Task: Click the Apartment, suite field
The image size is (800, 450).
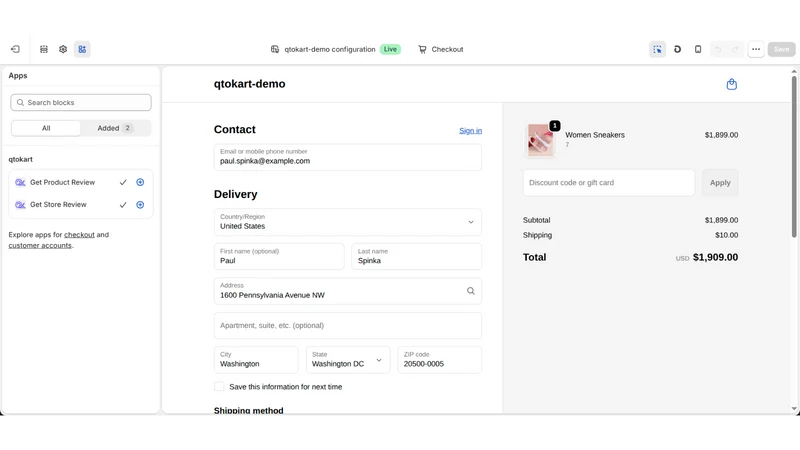Action: (x=347, y=326)
